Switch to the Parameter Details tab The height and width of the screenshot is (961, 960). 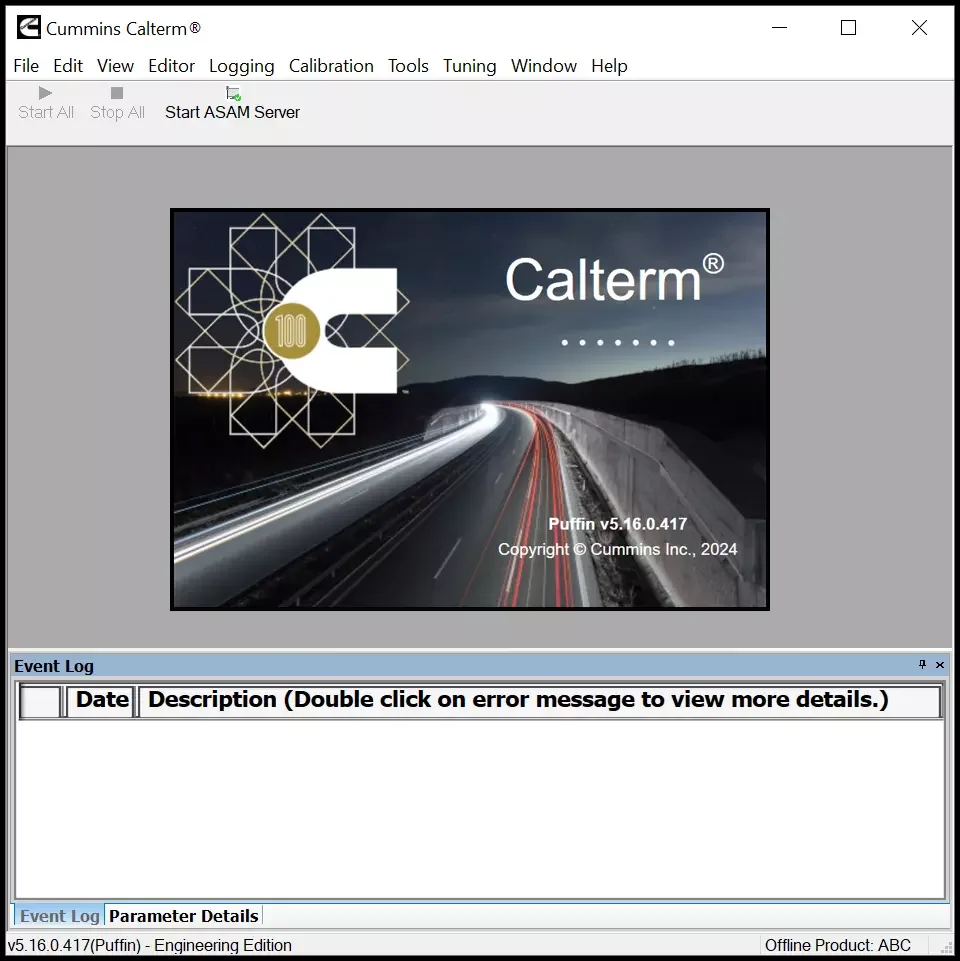[x=183, y=915]
